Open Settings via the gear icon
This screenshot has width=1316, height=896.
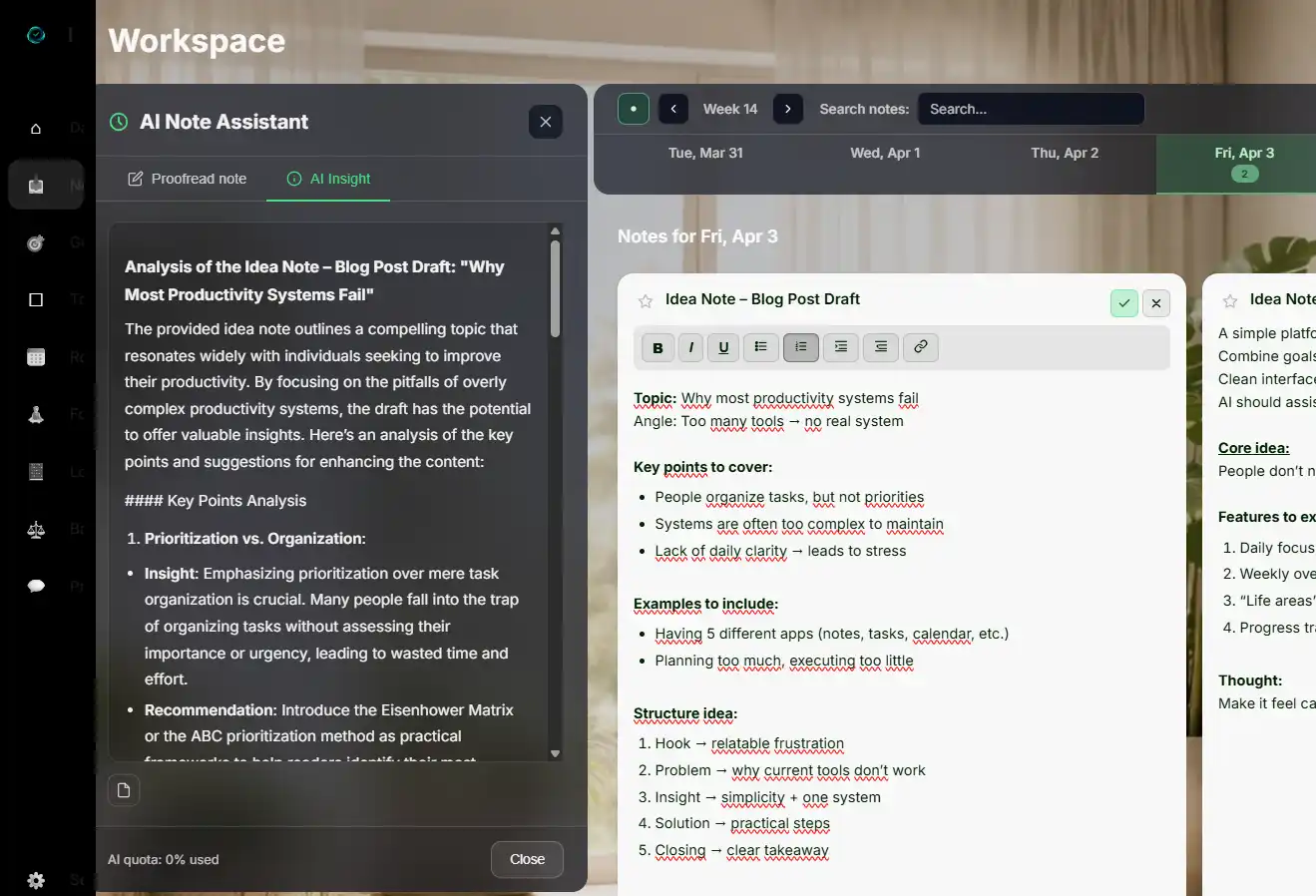[x=36, y=880]
